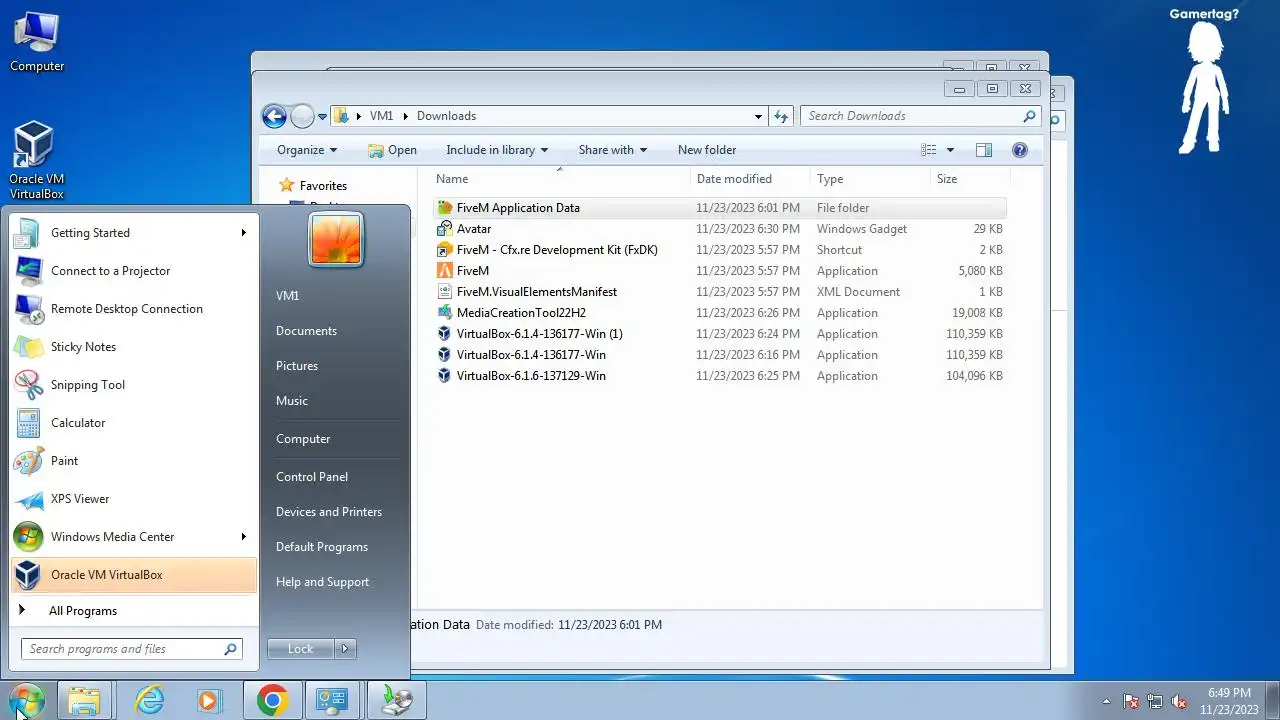The width and height of the screenshot is (1280, 720).
Task: Click the user account picture in Start menu
Action: pos(336,240)
